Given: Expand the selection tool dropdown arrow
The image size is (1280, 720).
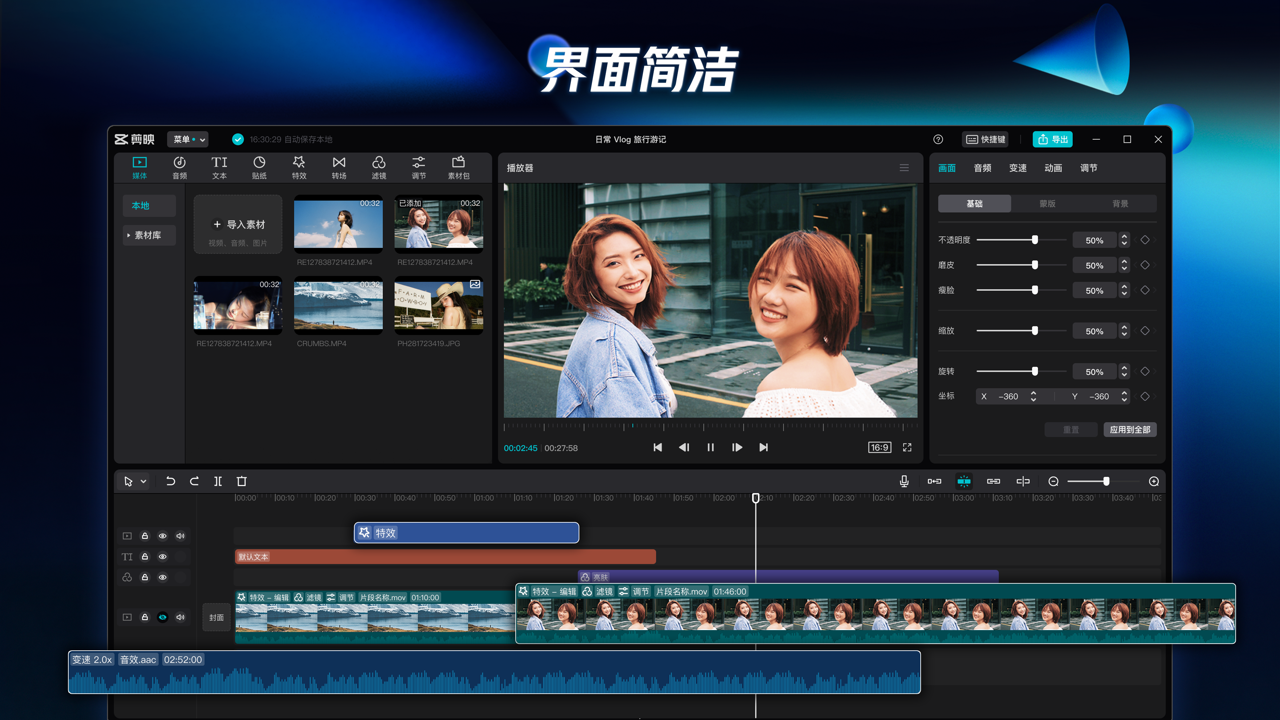Looking at the screenshot, I should point(144,481).
